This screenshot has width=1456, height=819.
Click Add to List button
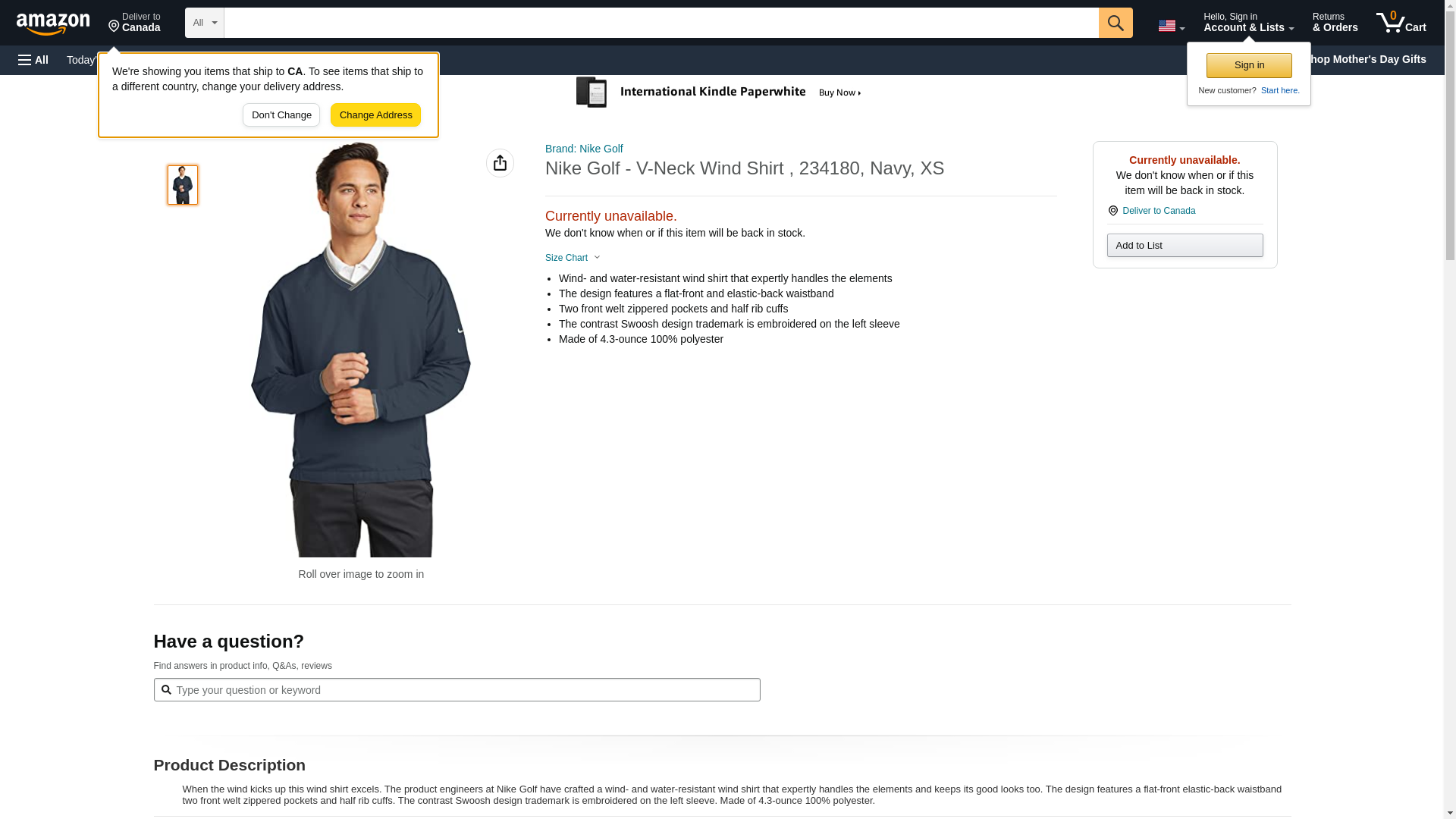[x=1185, y=246]
